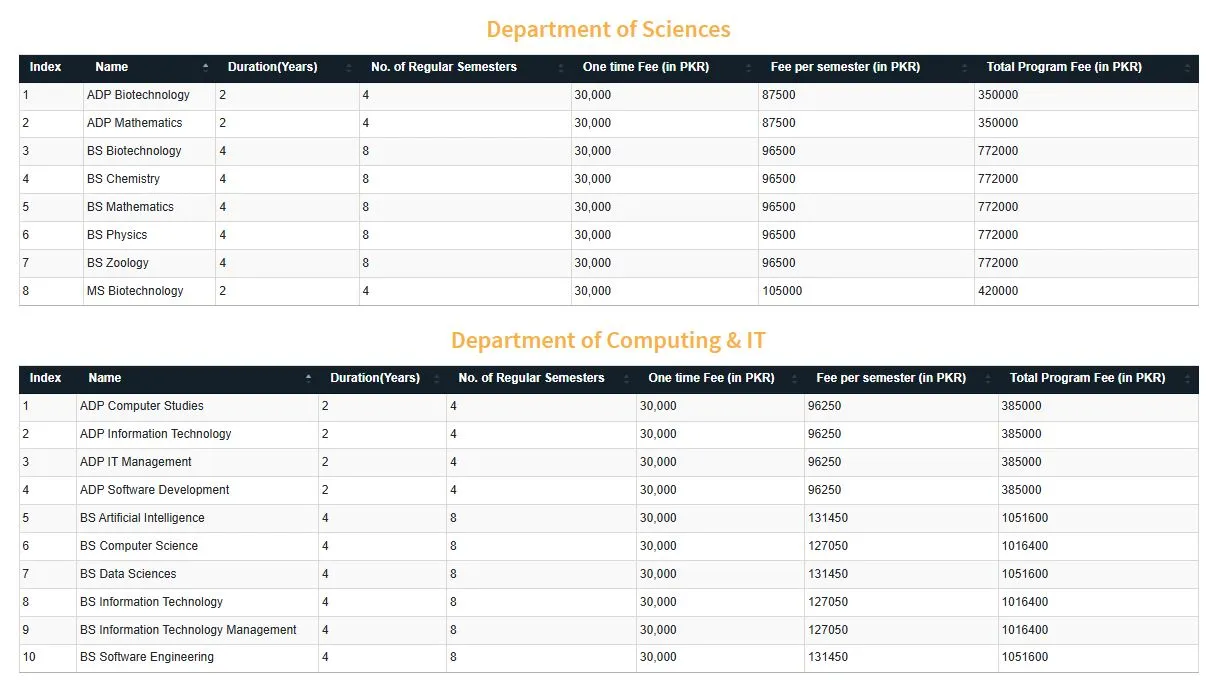This screenshot has height=692, width=1222.
Task: Click the Department of Computing & IT heading
Action: (x=608, y=340)
